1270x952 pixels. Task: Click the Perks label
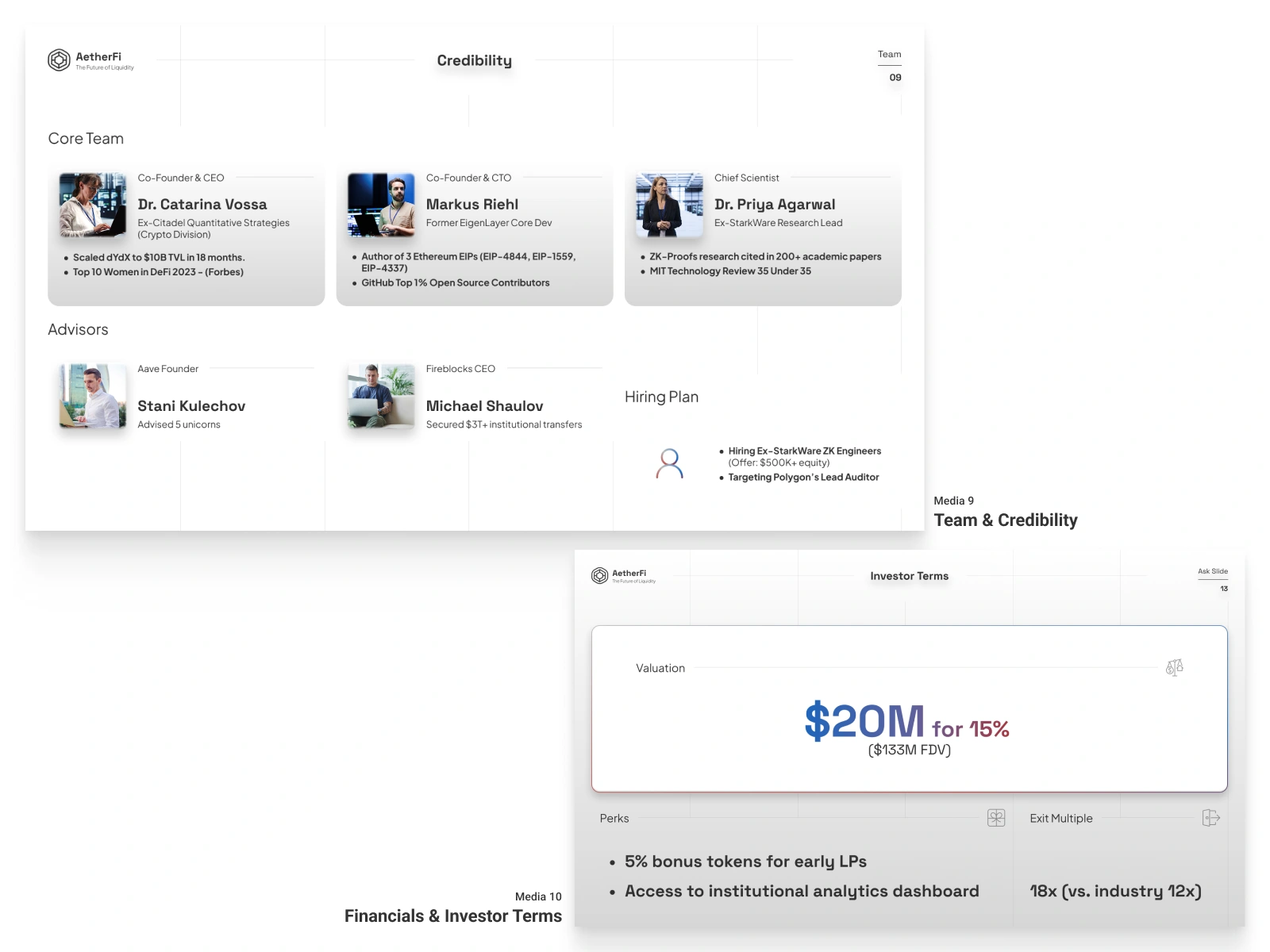(x=614, y=819)
